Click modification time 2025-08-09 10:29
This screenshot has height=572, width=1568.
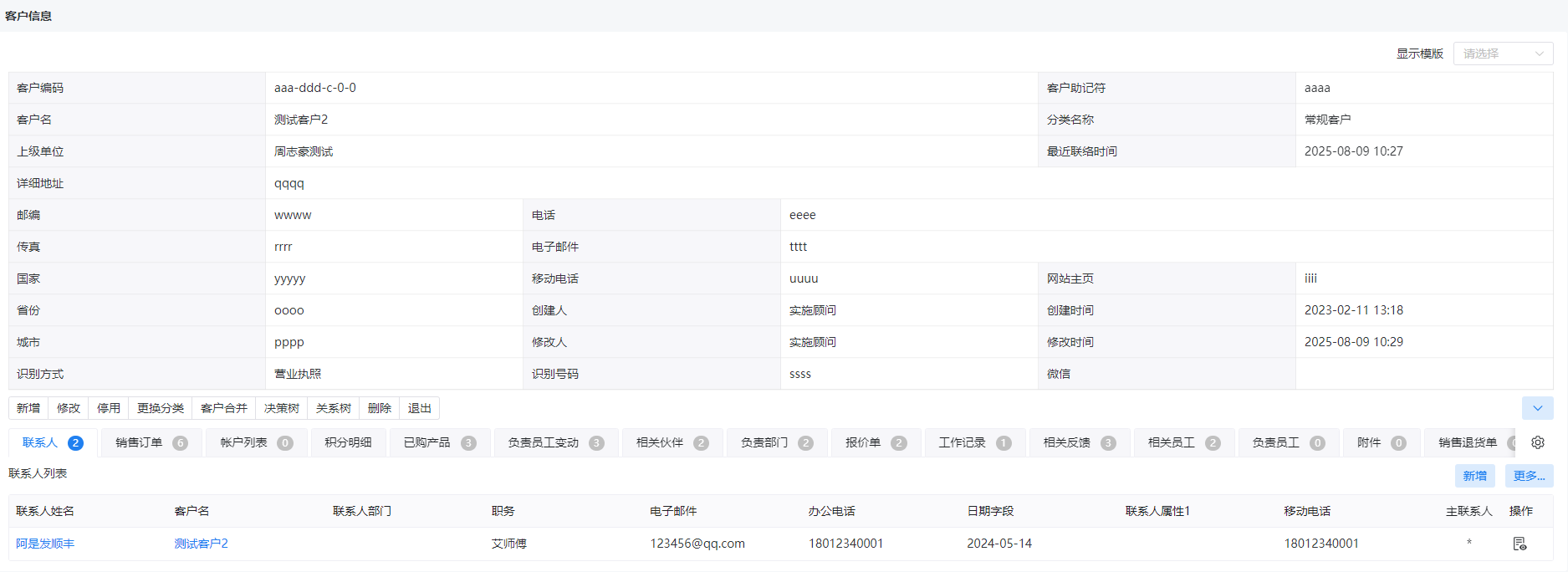pyautogui.click(x=1354, y=342)
